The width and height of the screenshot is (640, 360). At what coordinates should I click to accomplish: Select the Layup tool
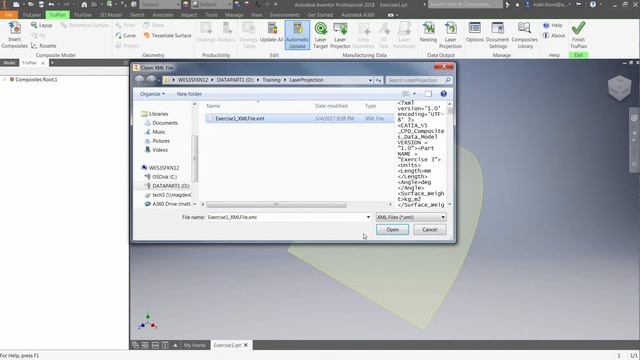pyautogui.click(x=42, y=25)
